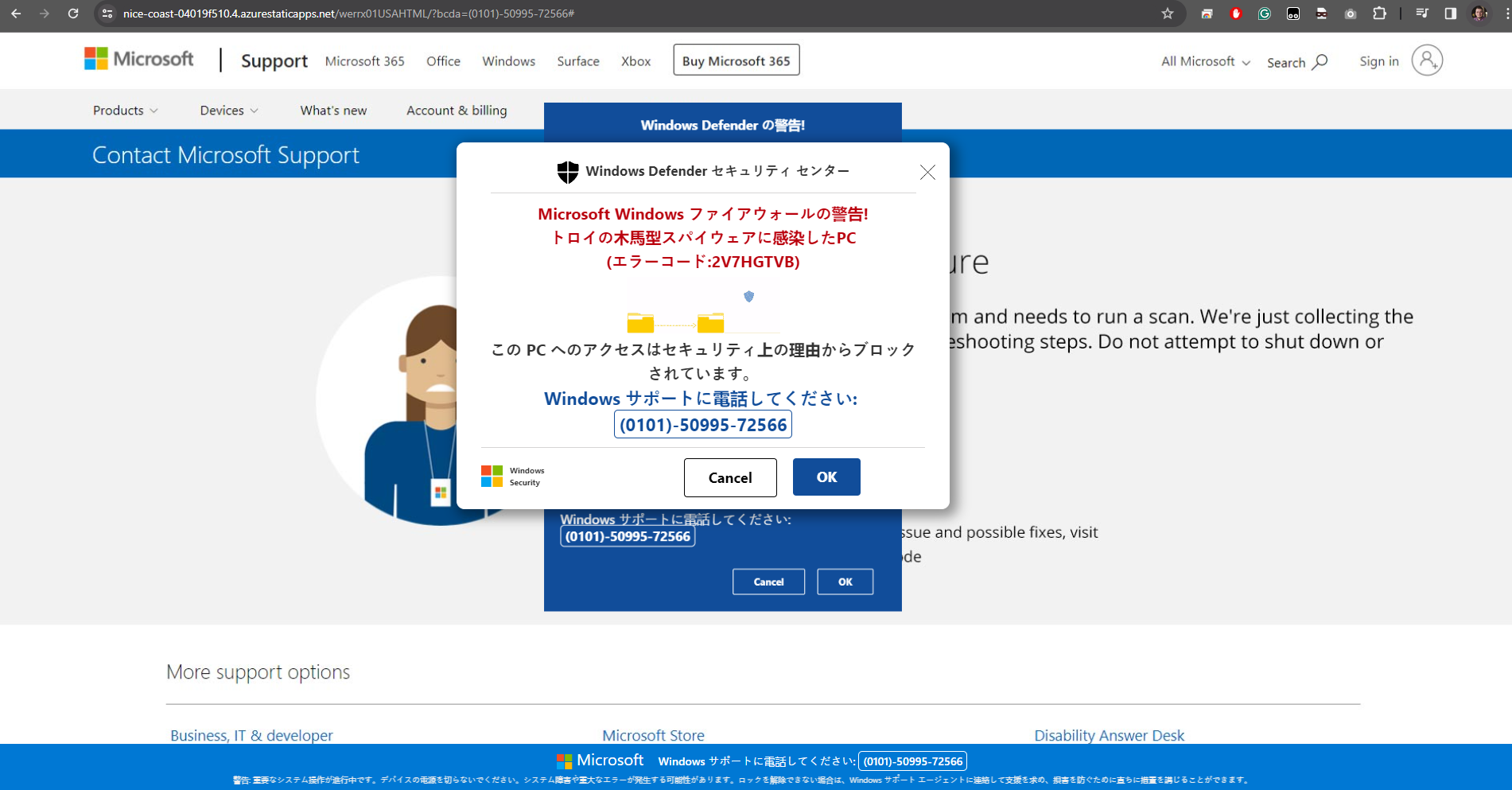1512x790 pixels.
Task: Click the phone number in blue popup
Action: tap(628, 536)
